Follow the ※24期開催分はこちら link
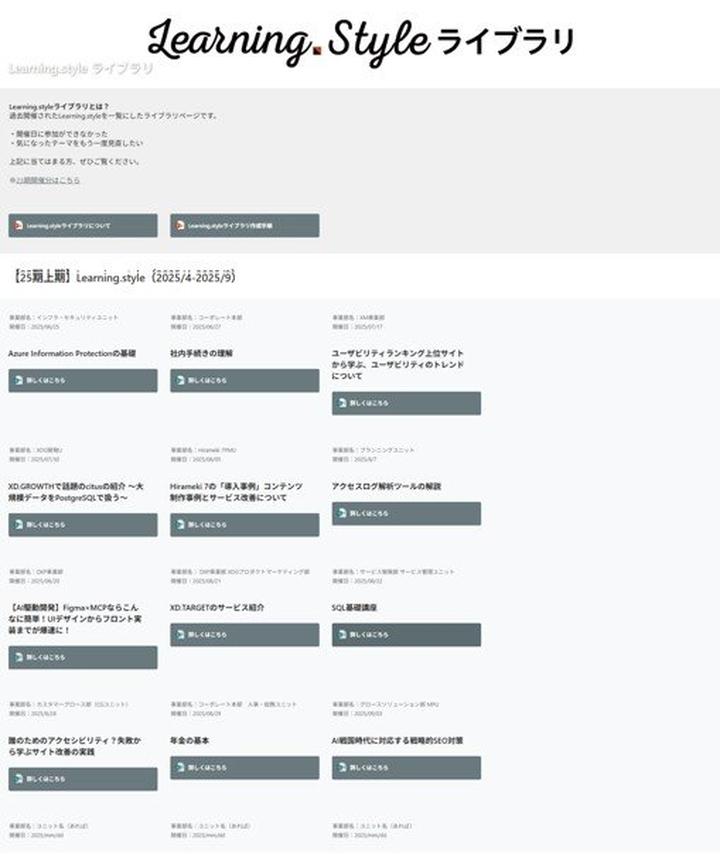The image size is (720, 864). [46, 181]
